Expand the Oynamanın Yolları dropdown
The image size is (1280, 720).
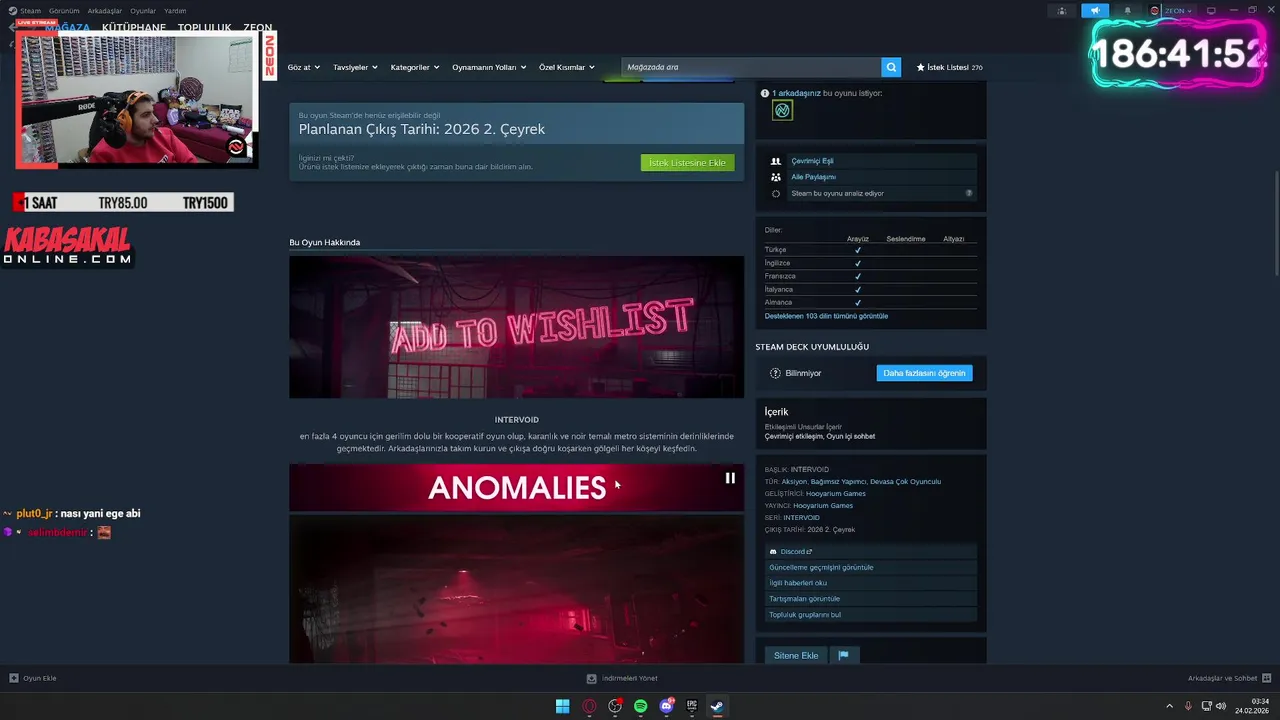point(489,67)
